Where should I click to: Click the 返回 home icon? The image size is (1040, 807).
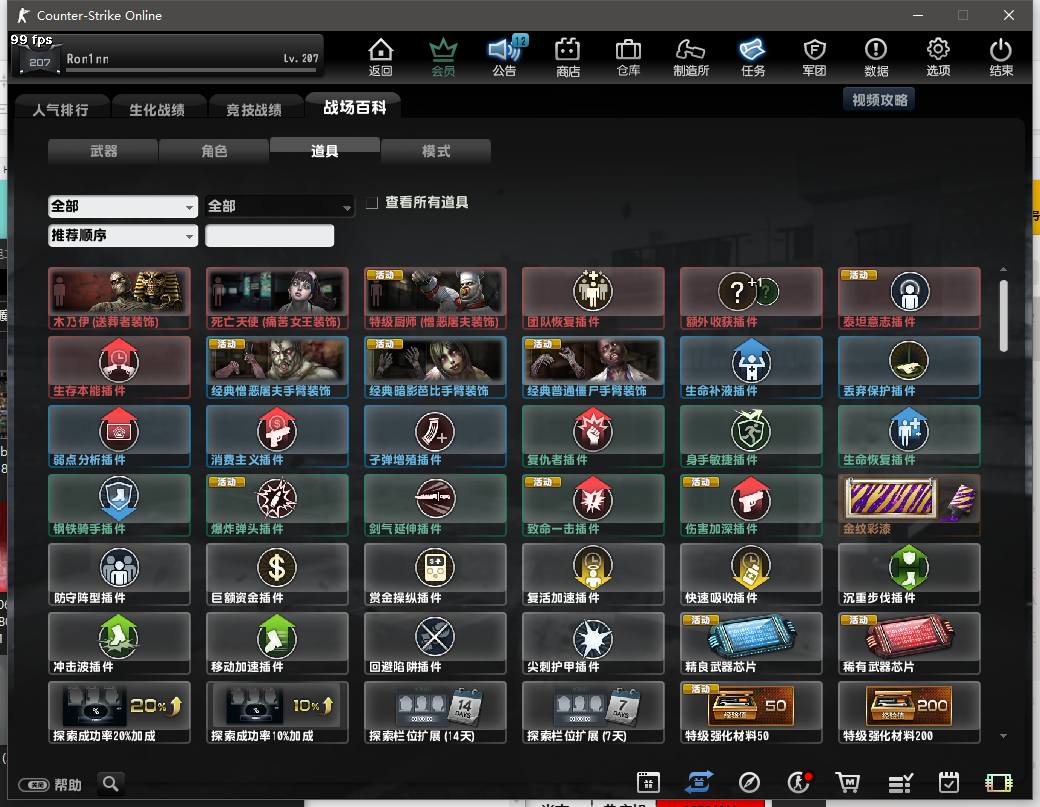[x=381, y=57]
